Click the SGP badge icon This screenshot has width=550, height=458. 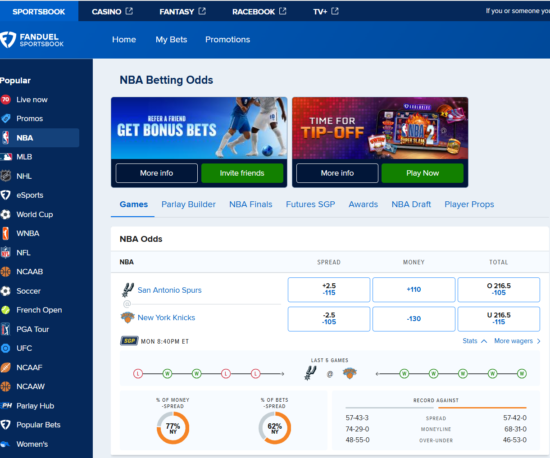click(x=129, y=341)
